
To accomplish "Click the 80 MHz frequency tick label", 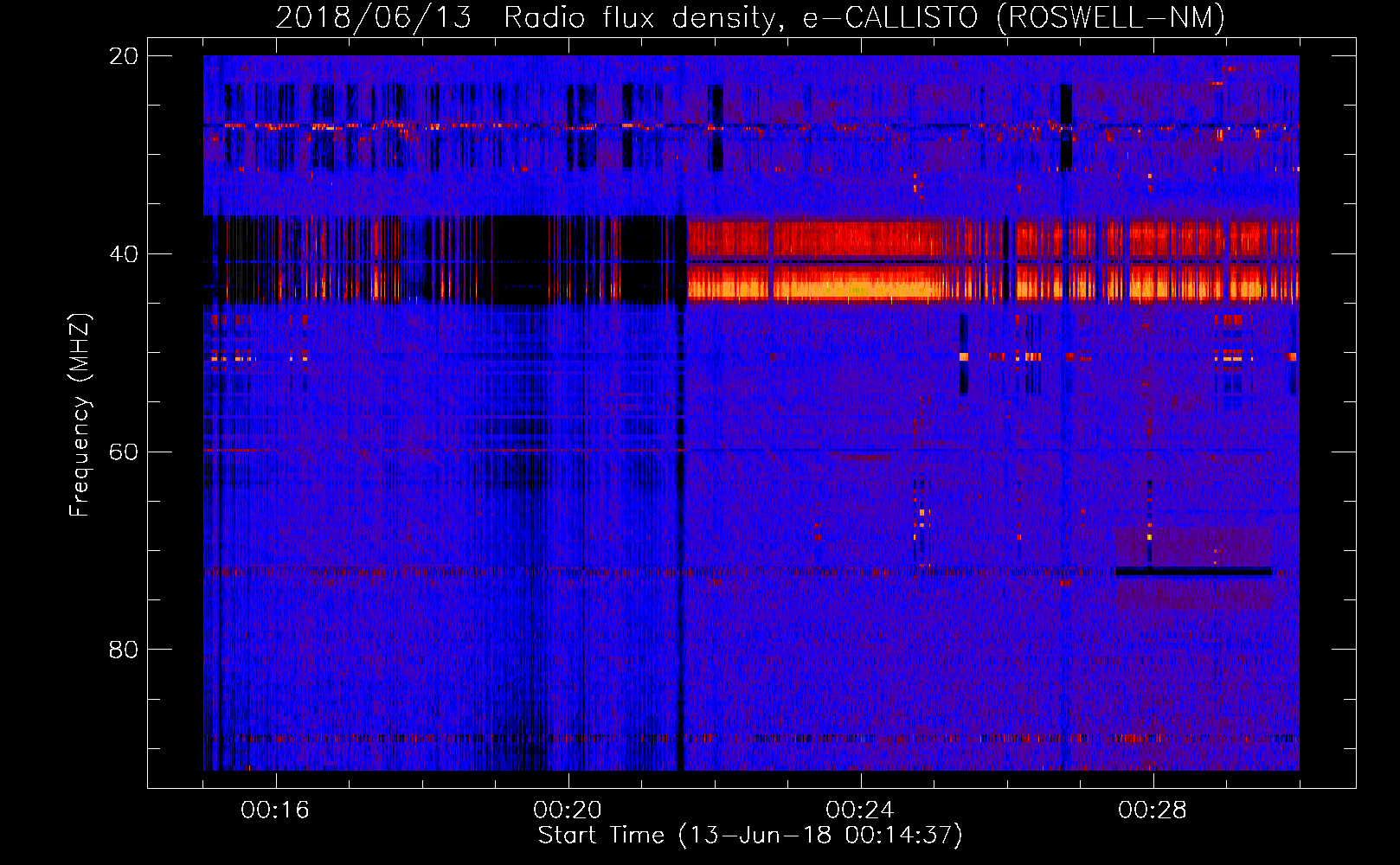I will point(124,650).
